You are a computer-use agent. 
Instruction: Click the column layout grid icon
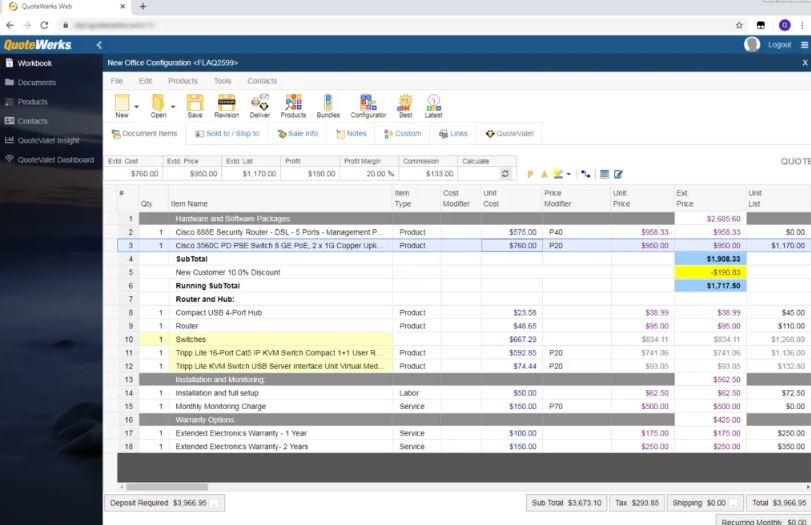click(604, 174)
